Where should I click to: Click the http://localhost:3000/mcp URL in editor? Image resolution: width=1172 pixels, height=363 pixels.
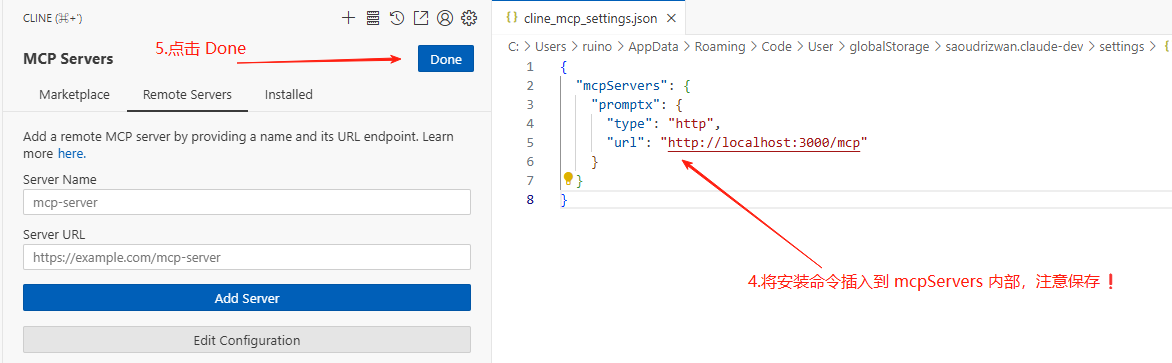coord(764,142)
